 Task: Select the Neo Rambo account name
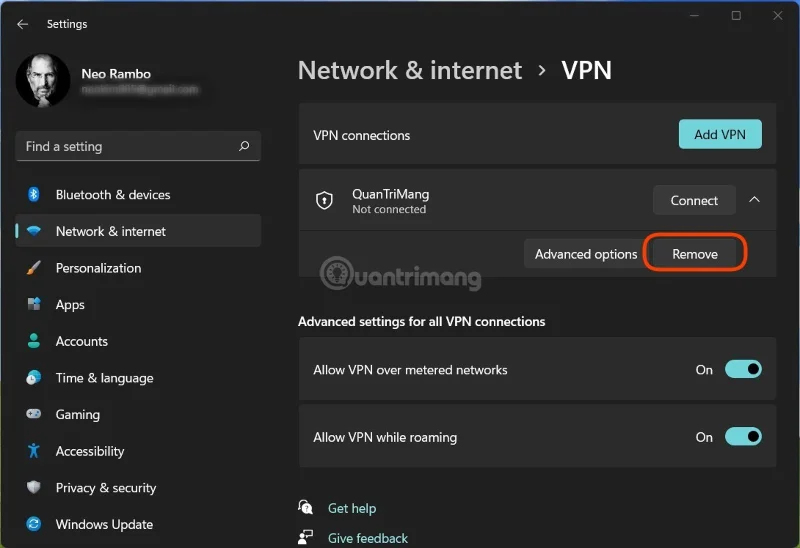116,74
